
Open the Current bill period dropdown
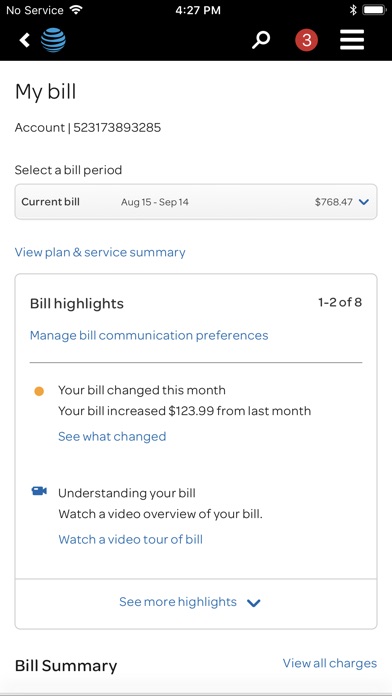click(196, 202)
